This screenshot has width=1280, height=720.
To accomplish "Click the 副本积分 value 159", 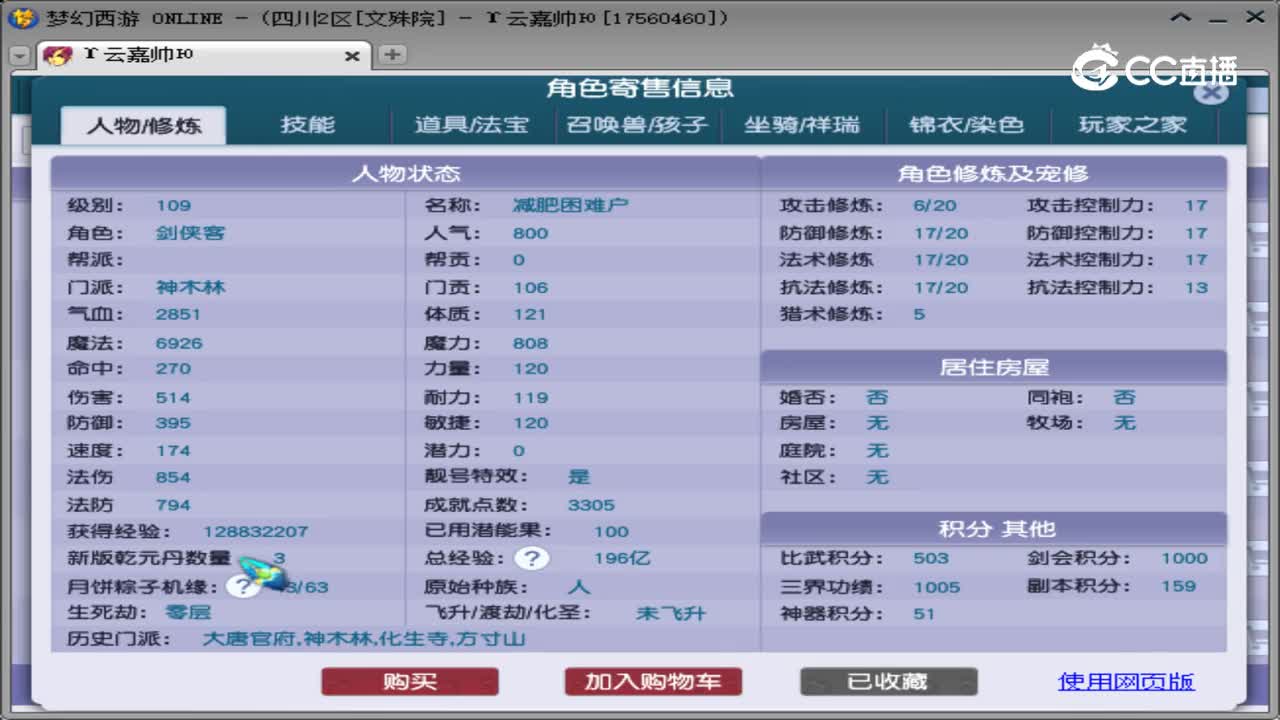I will pyautogui.click(x=1178, y=586).
